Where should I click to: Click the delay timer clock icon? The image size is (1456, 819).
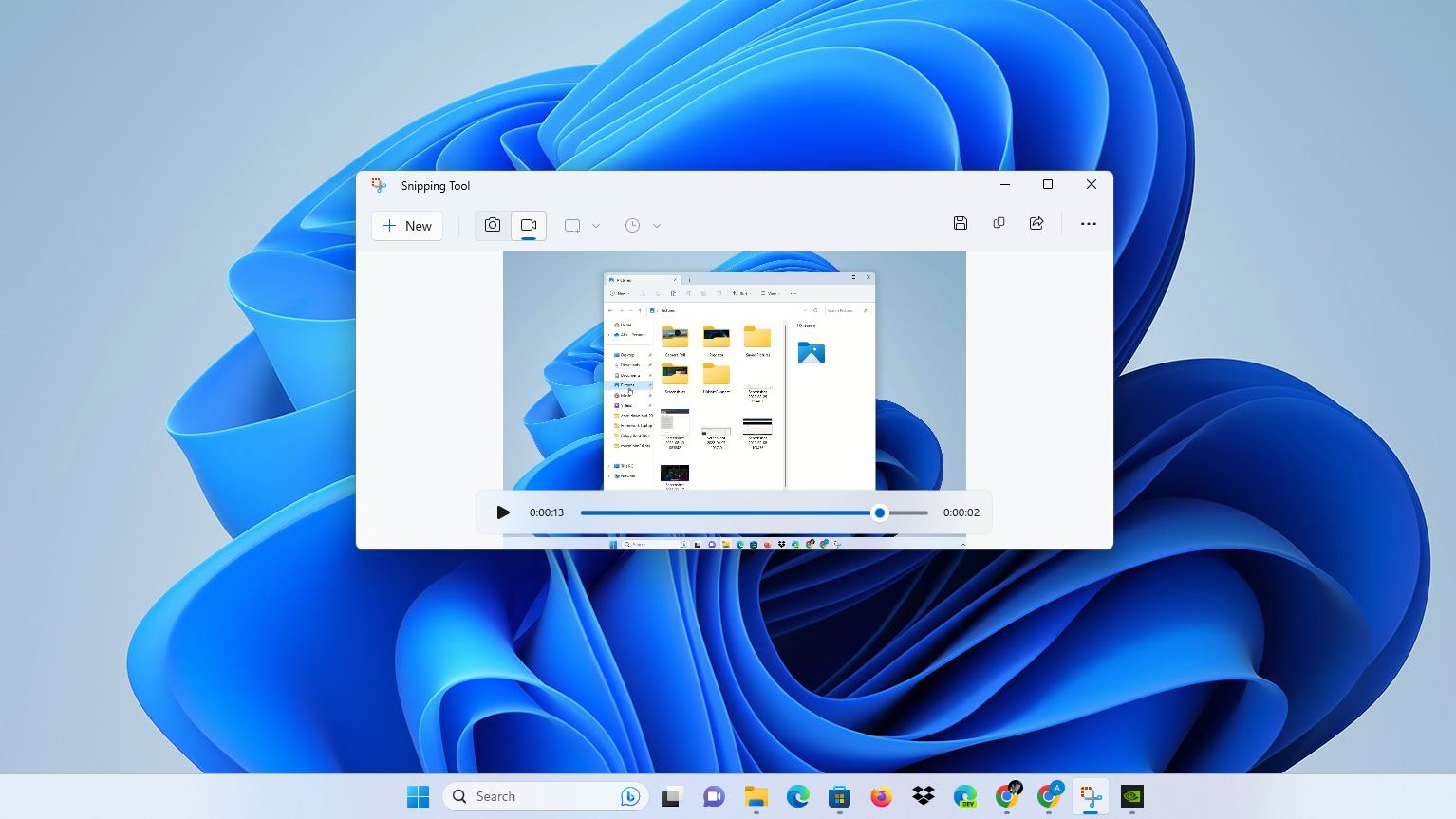click(x=633, y=225)
